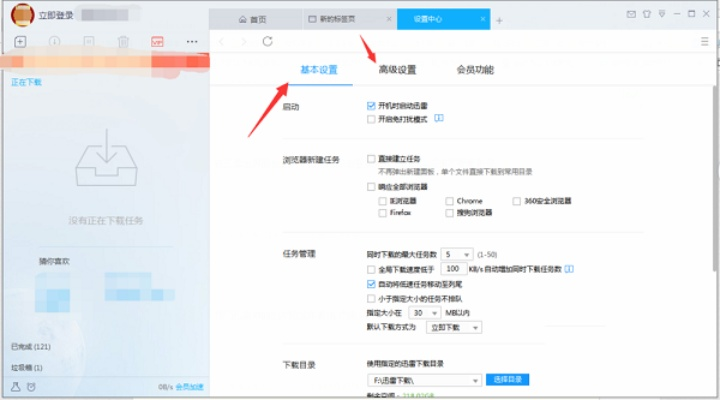Close the 设置中心 tab
This screenshot has height=400, width=720.
[x=483, y=19]
